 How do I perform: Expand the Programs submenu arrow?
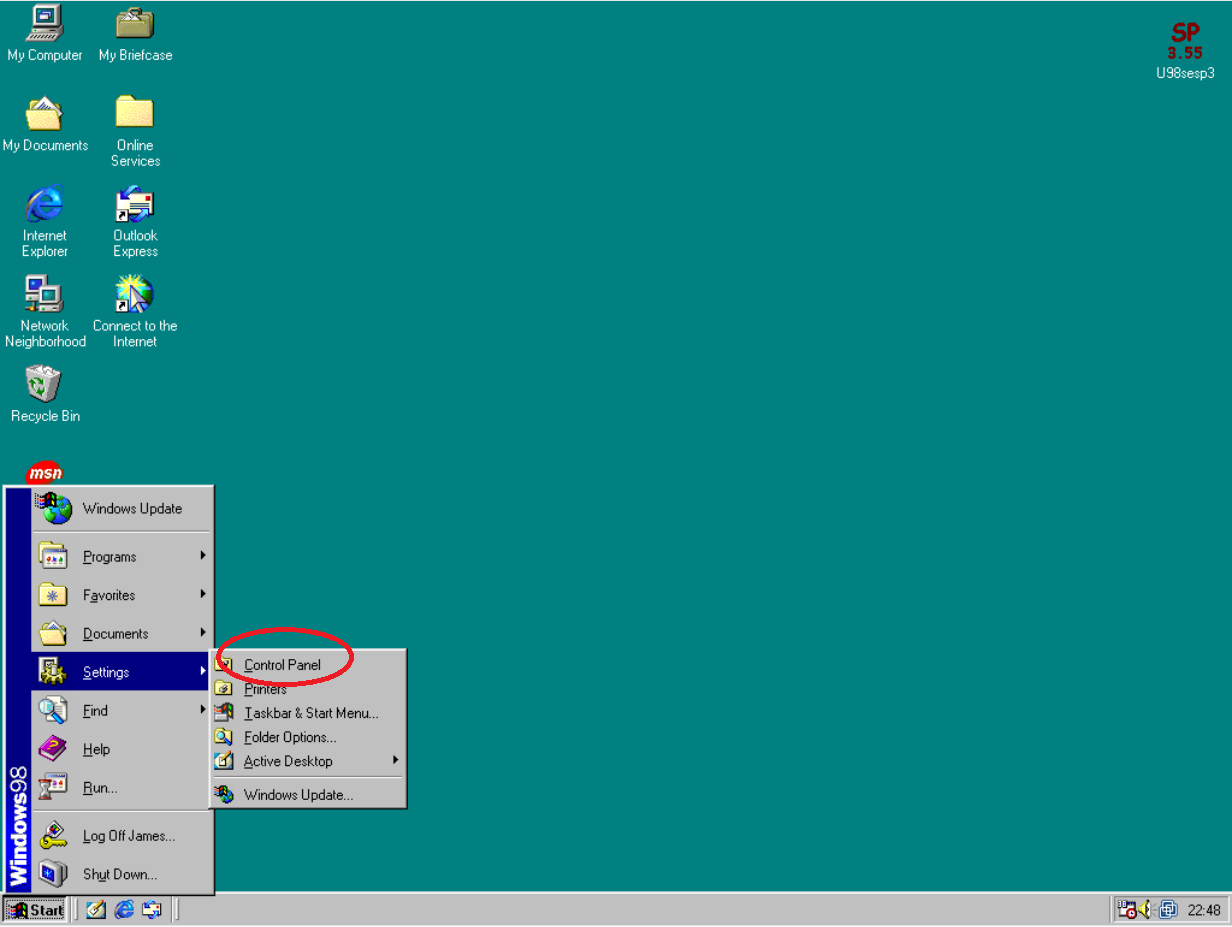tap(203, 556)
